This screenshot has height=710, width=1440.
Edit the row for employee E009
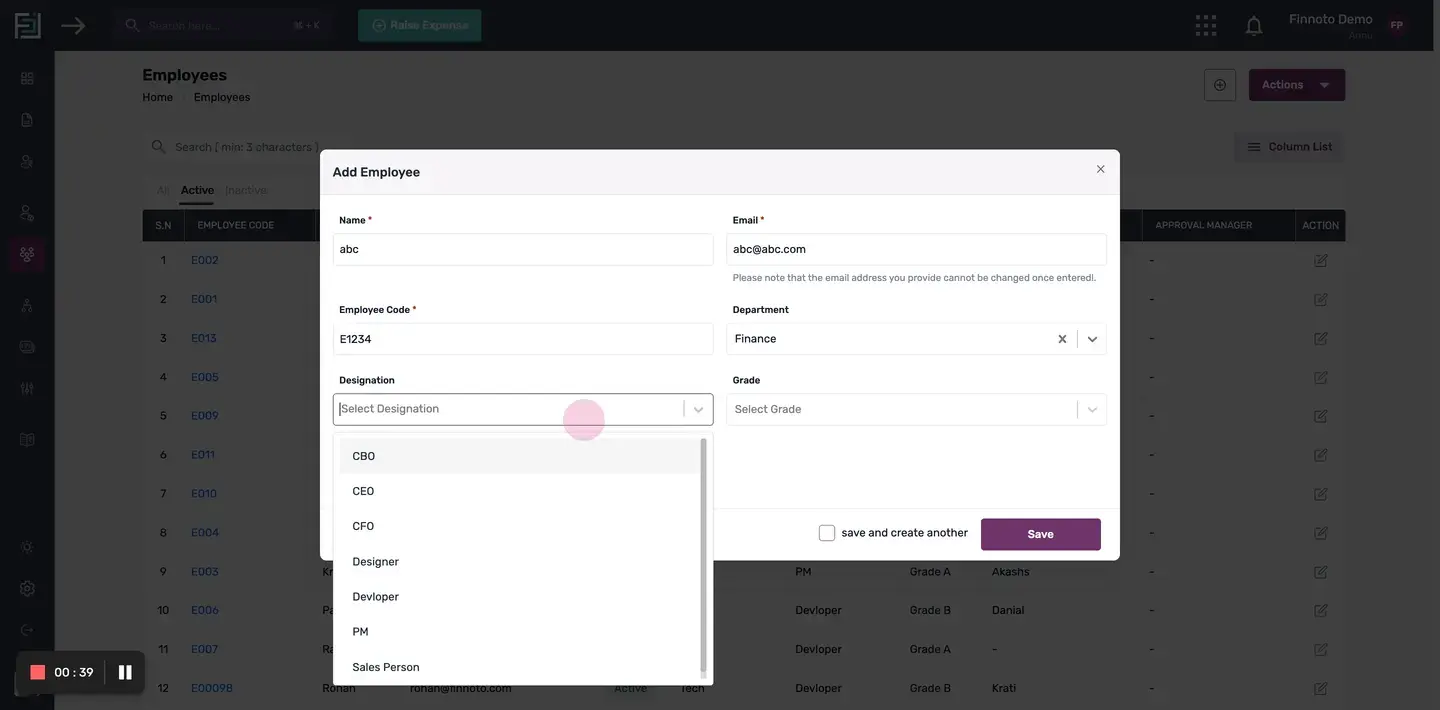[1320, 416]
